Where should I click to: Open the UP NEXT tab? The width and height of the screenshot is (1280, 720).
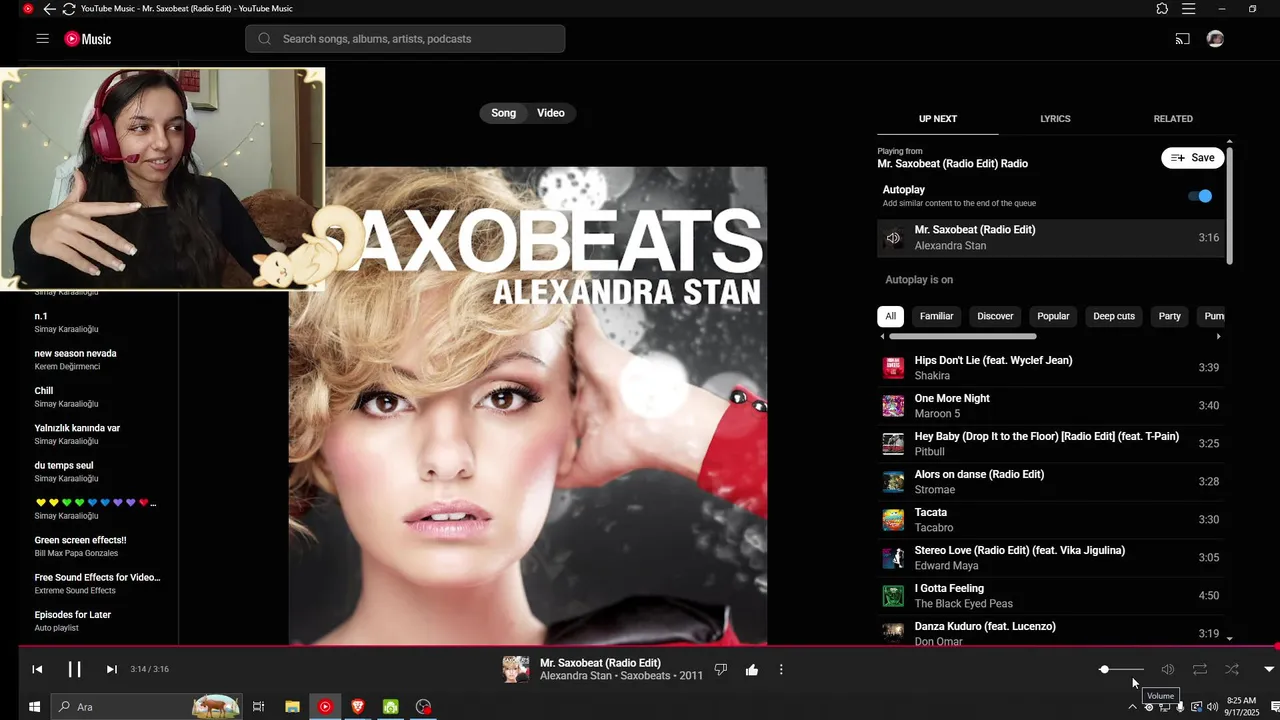pos(938,119)
